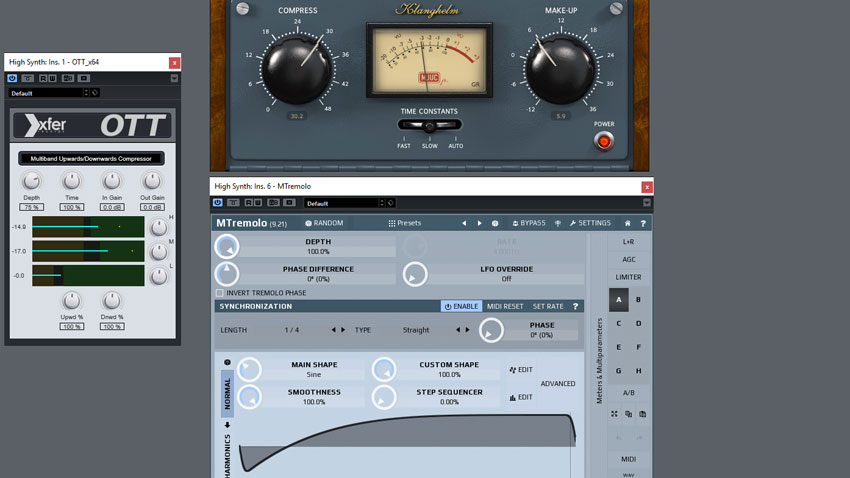Click the L+R channel mode button
The width and height of the screenshot is (850, 478).
(628, 242)
